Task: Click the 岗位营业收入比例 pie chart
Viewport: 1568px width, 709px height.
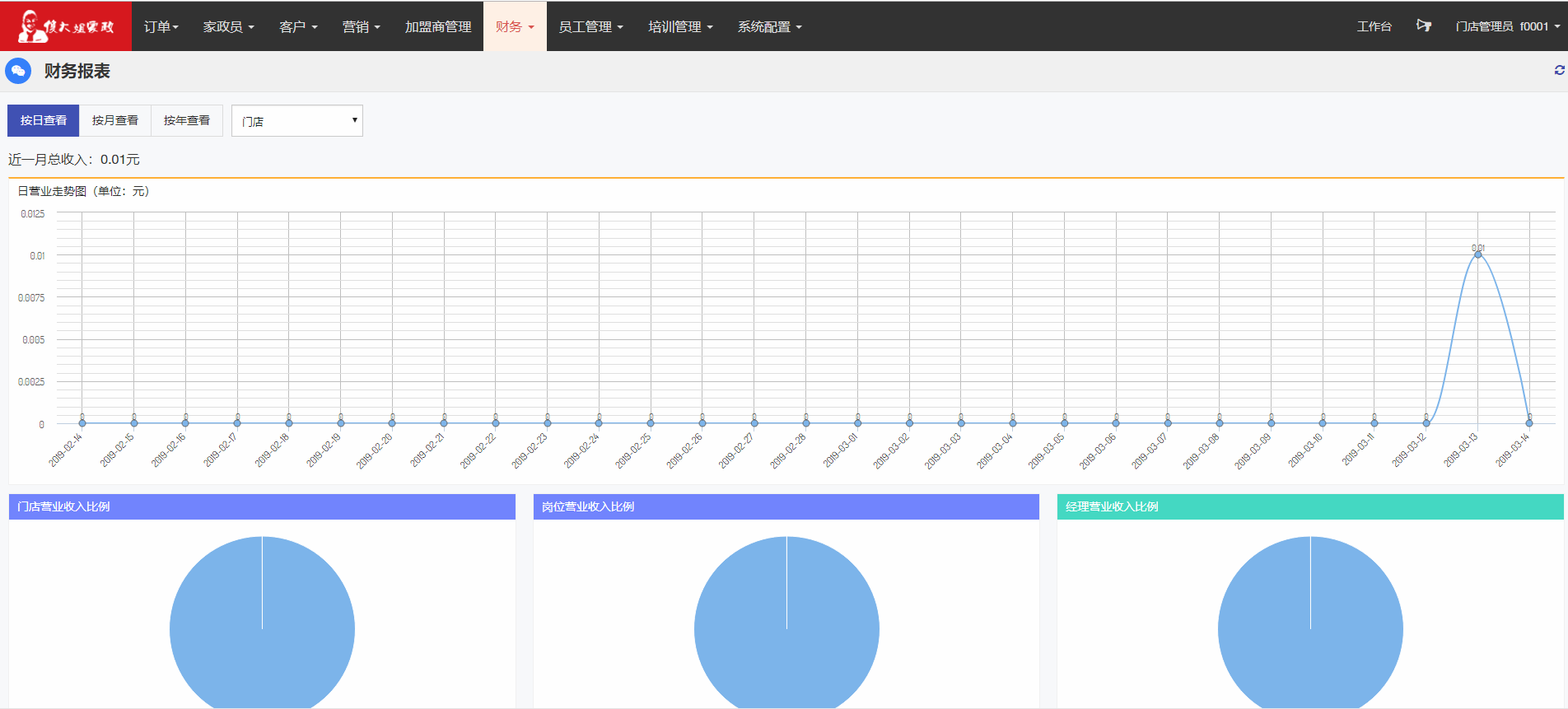Action: point(786,623)
